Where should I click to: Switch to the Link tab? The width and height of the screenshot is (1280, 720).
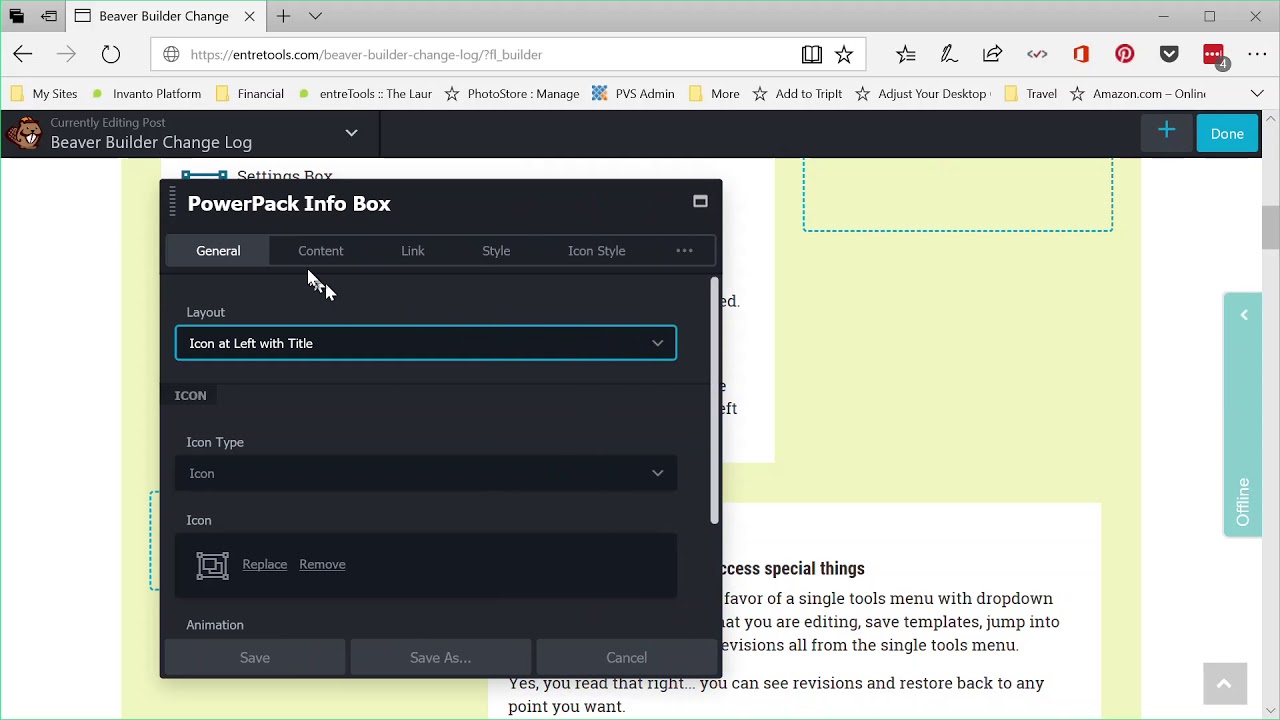coord(412,251)
